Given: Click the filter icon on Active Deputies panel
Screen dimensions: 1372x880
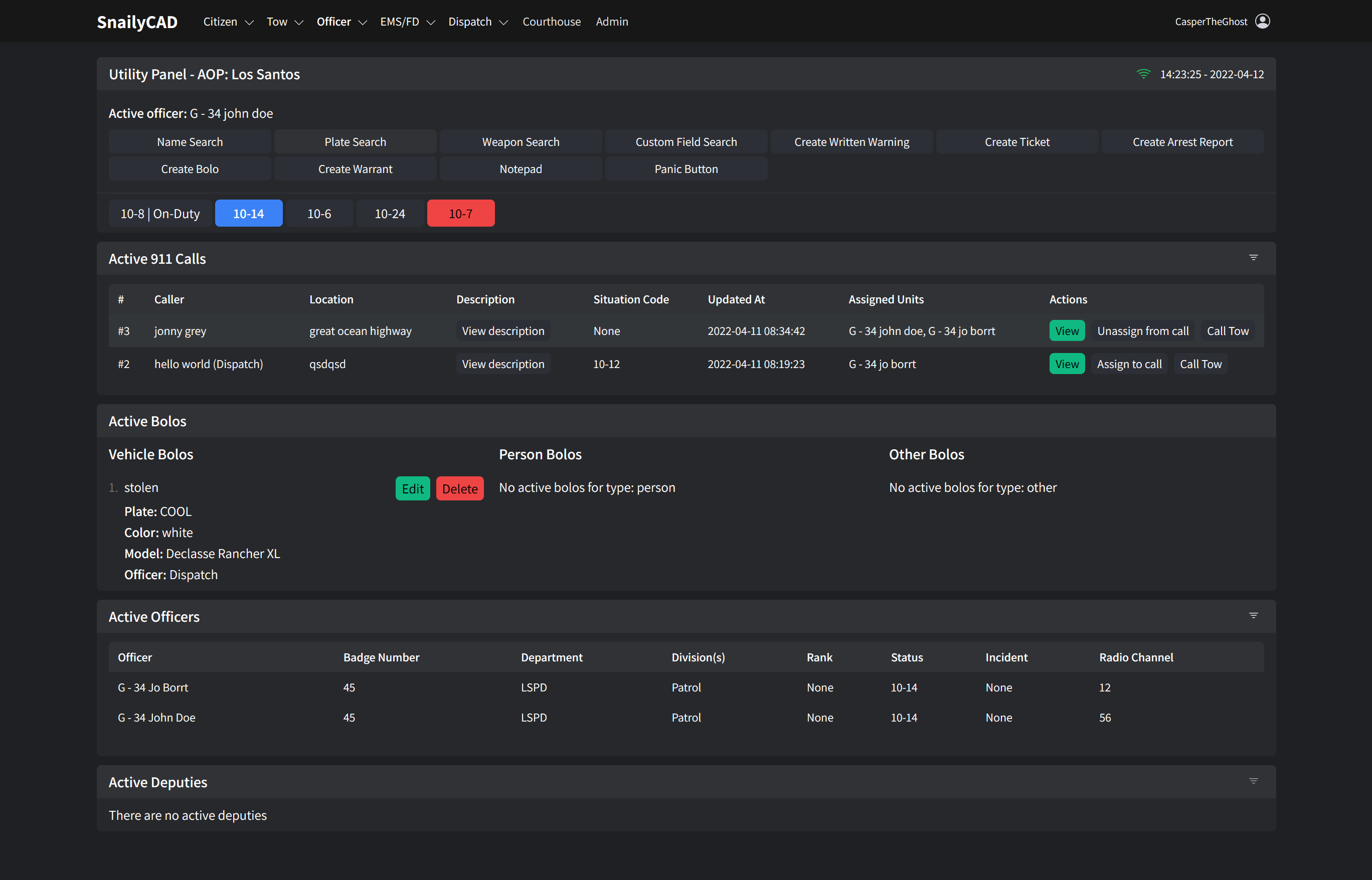Looking at the screenshot, I should (x=1254, y=781).
